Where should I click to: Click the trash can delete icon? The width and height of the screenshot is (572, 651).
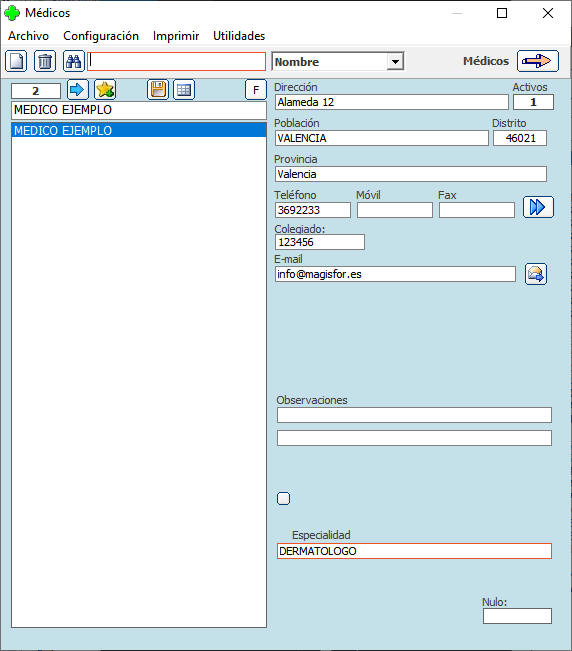pos(45,61)
